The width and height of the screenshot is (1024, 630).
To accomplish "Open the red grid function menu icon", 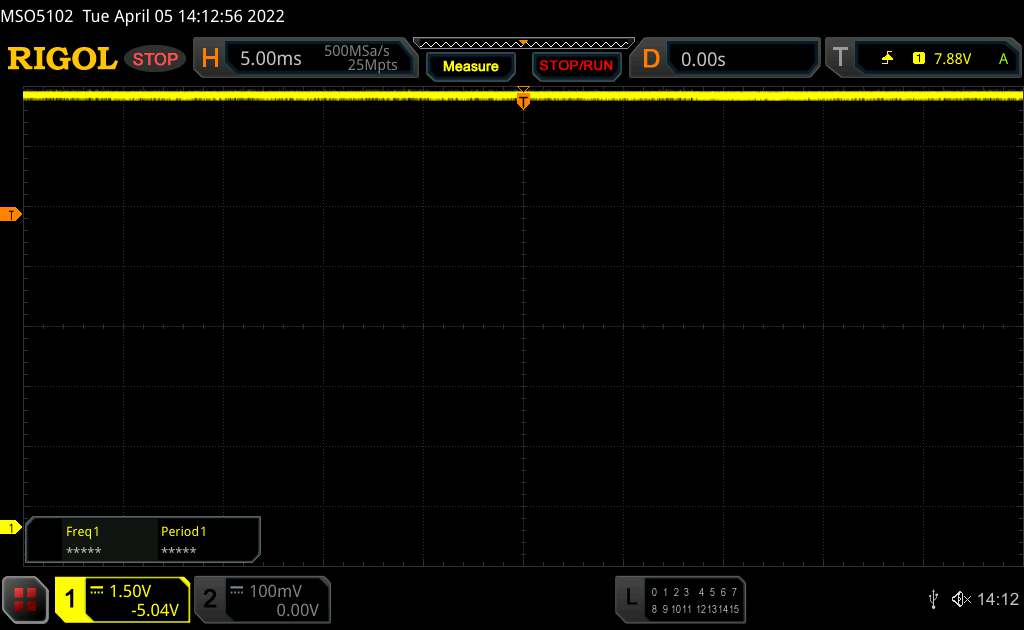I will (26, 598).
